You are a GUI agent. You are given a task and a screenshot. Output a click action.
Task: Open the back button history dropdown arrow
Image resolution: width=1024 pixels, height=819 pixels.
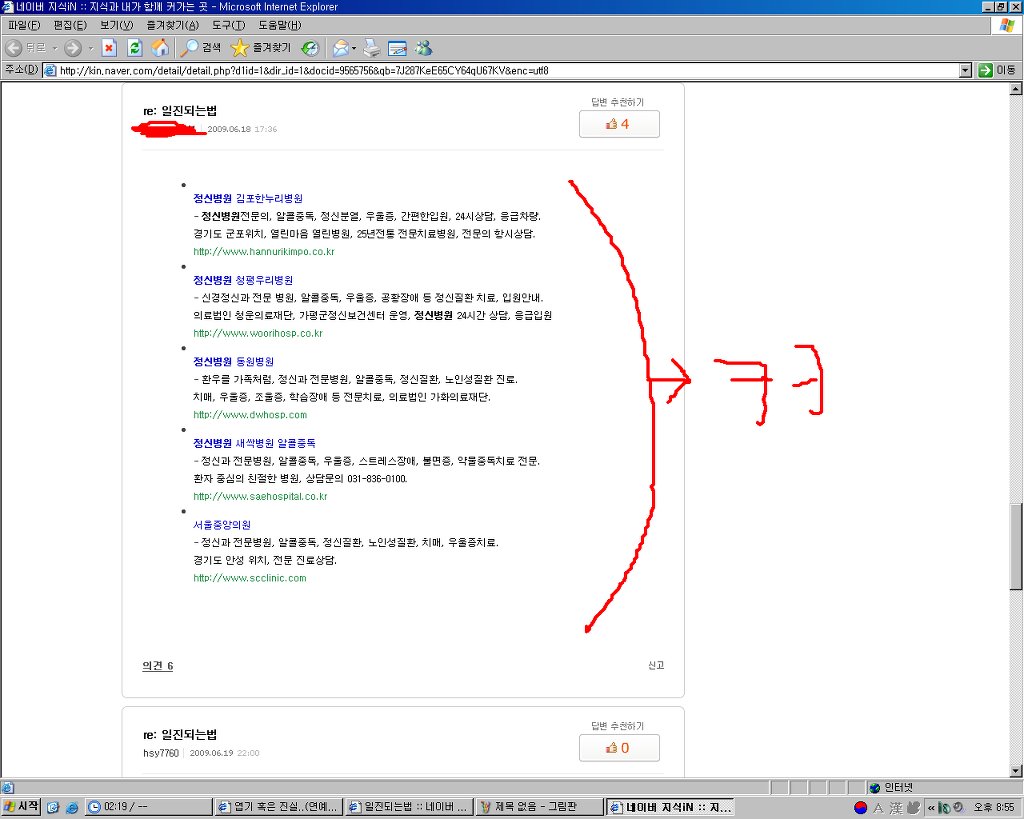coord(55,48)
